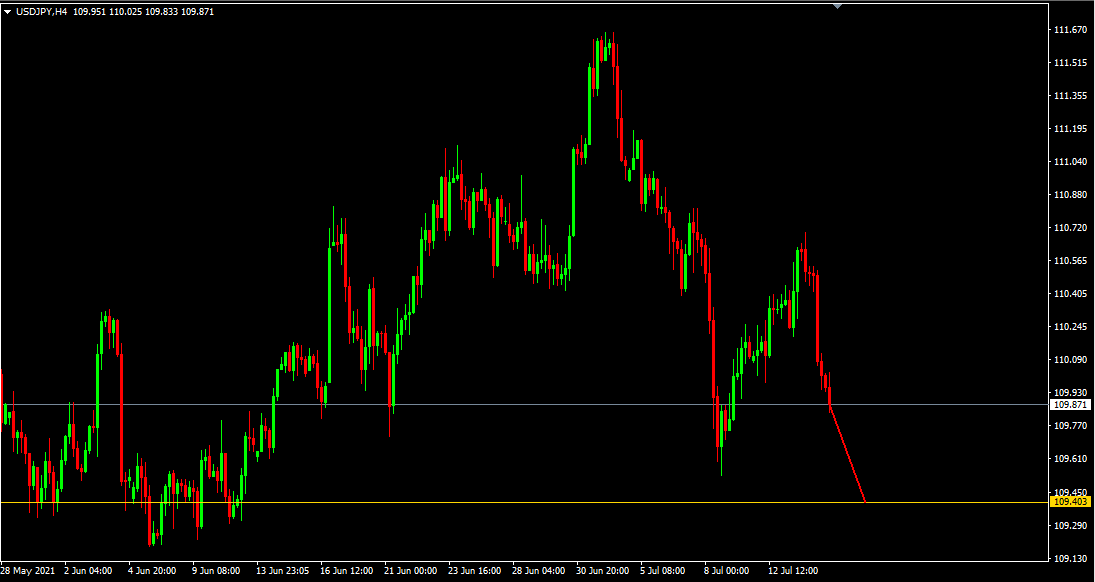Click the high value 110.025 in header
The width and height of the screenshot is (1095, 582).
tap(124, 12)
